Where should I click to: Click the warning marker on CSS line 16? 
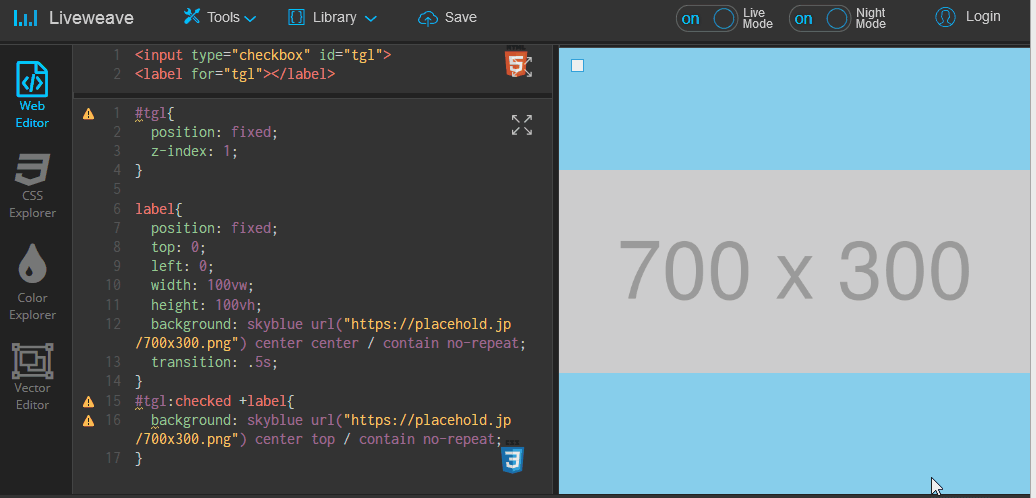88,421
